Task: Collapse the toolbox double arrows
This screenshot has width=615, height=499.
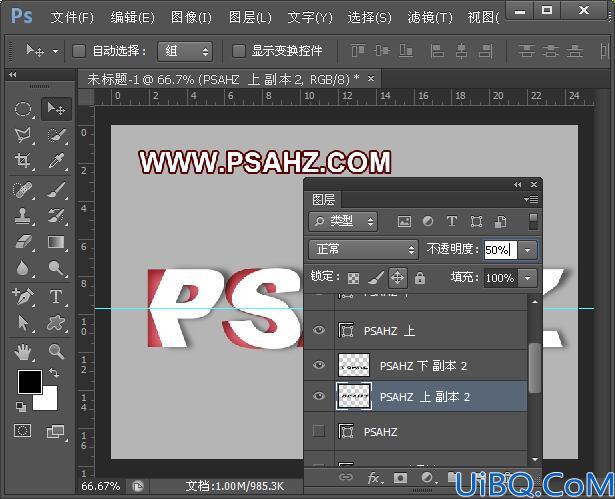Action: point(13,75)
